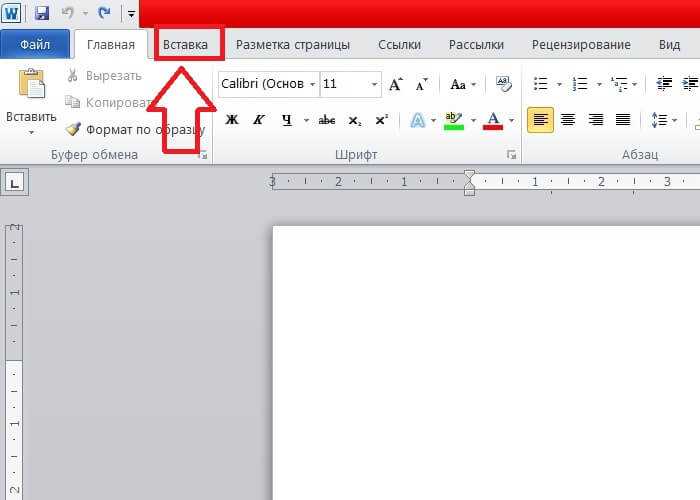Align text left (highlighted button)
700x500 pixels.
pyautogui.click(x=540, y=120)
